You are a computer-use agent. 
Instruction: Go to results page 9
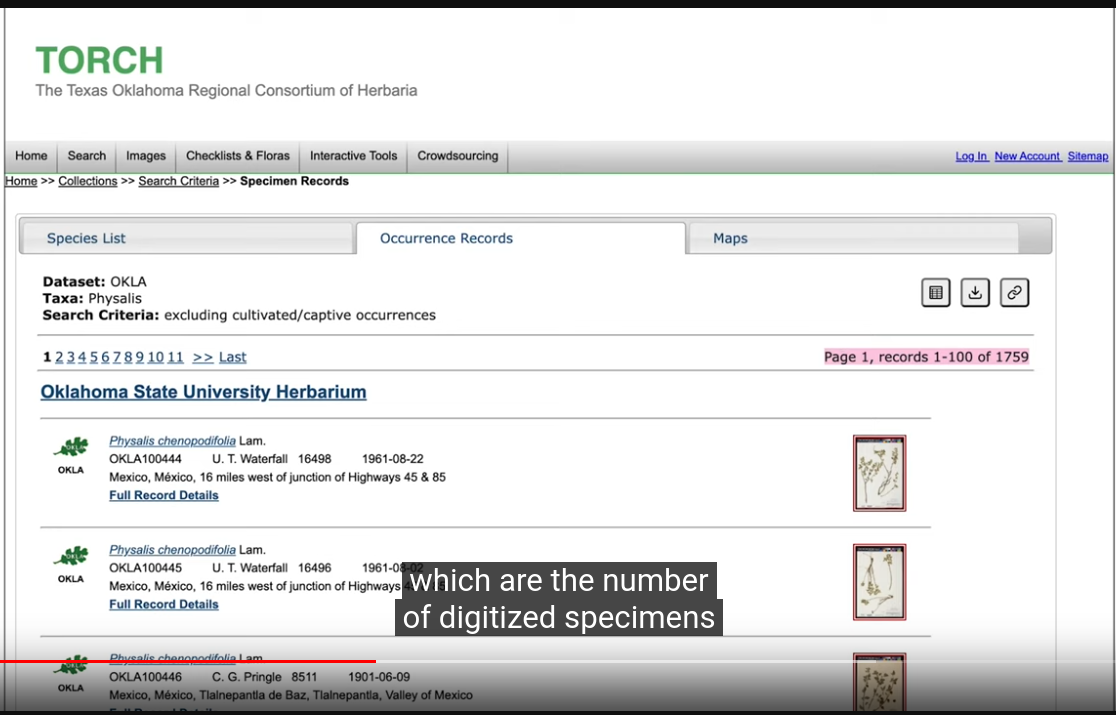[x=140, y=357]
